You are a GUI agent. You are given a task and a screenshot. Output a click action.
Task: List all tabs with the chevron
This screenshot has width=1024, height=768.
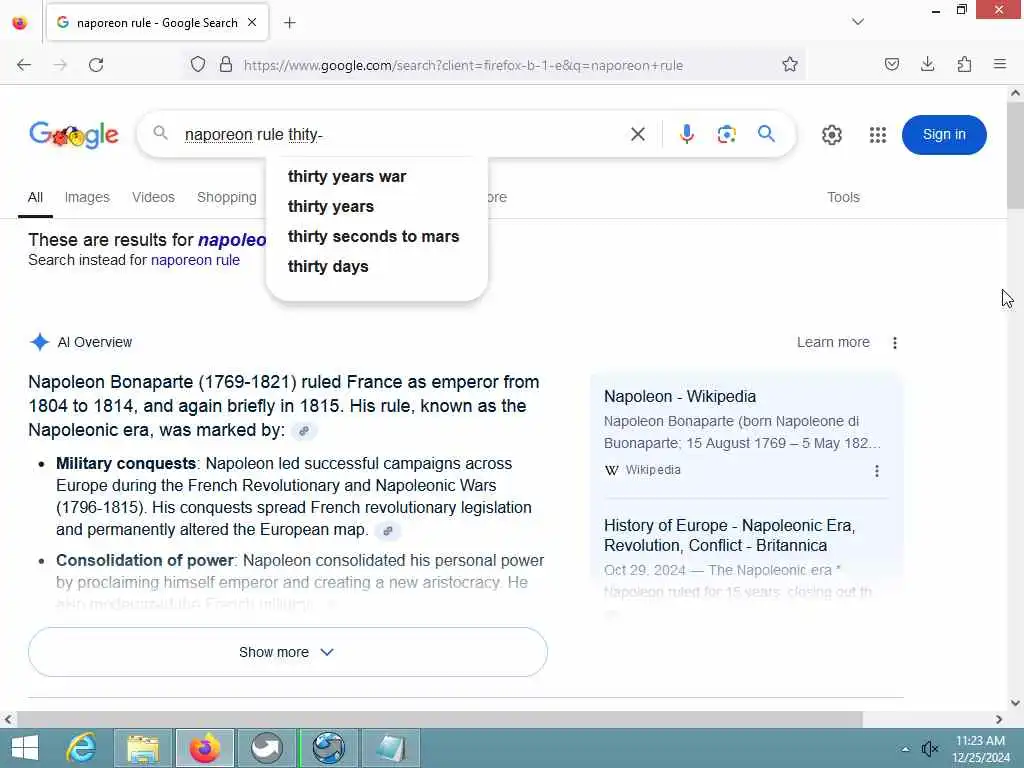click(857, 22)
